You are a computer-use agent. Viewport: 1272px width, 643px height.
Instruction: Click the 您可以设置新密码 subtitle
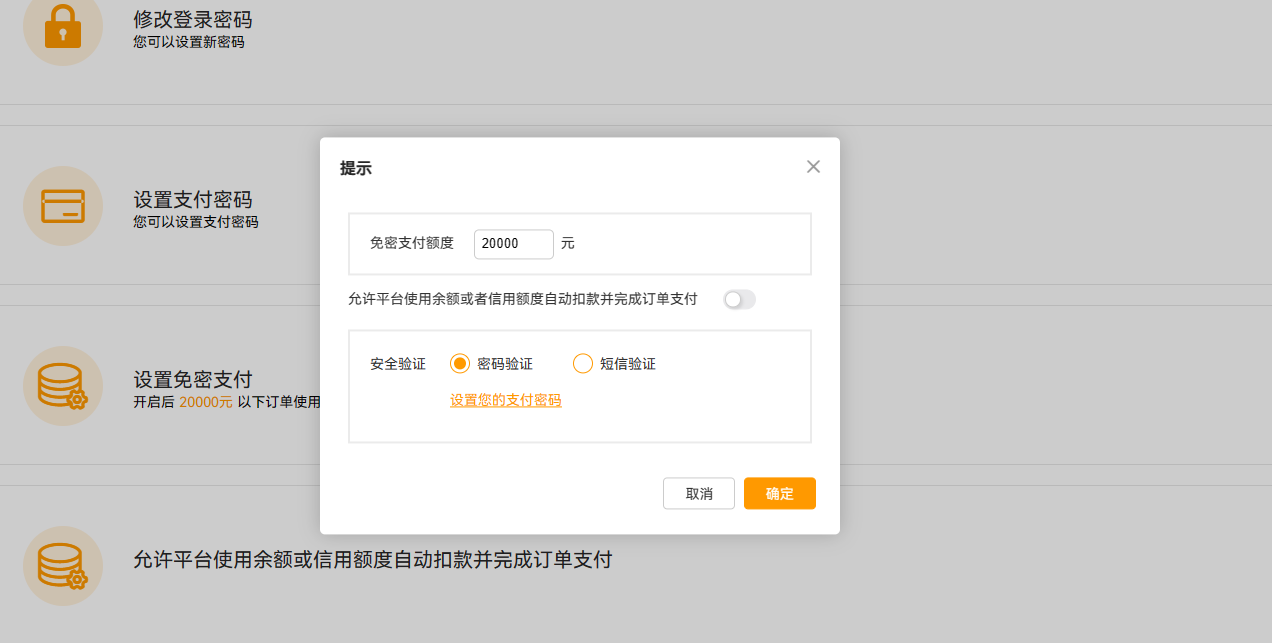(x=188, y=42)
